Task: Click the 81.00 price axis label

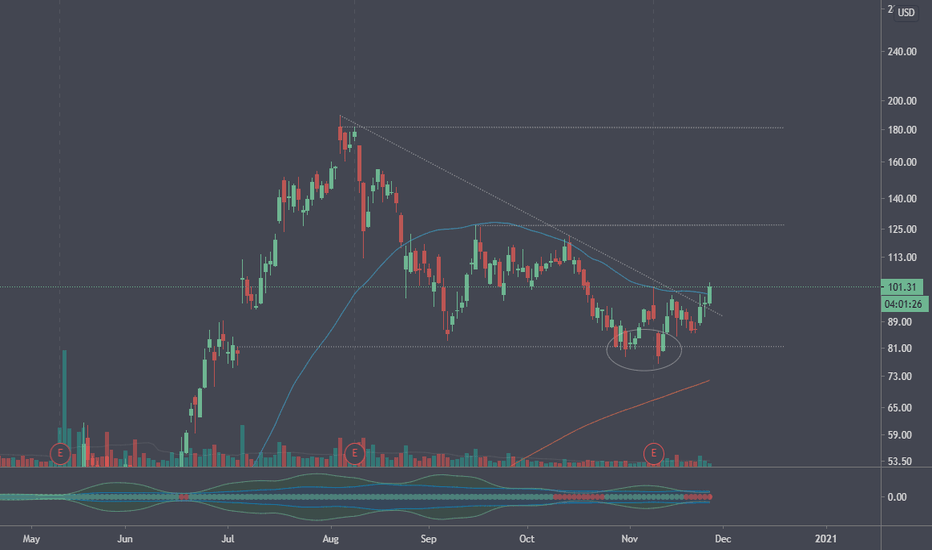Action: pyautogui.click(x=899, y=348)
